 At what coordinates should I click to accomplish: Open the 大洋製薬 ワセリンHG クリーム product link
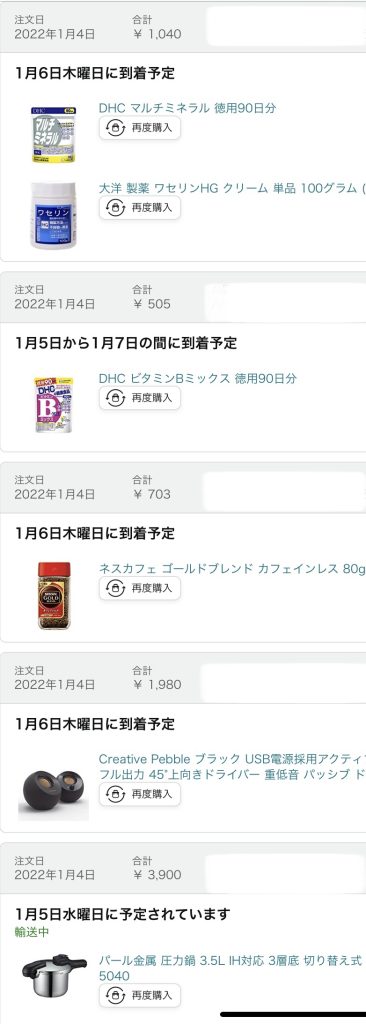click(x=232, y=188)
